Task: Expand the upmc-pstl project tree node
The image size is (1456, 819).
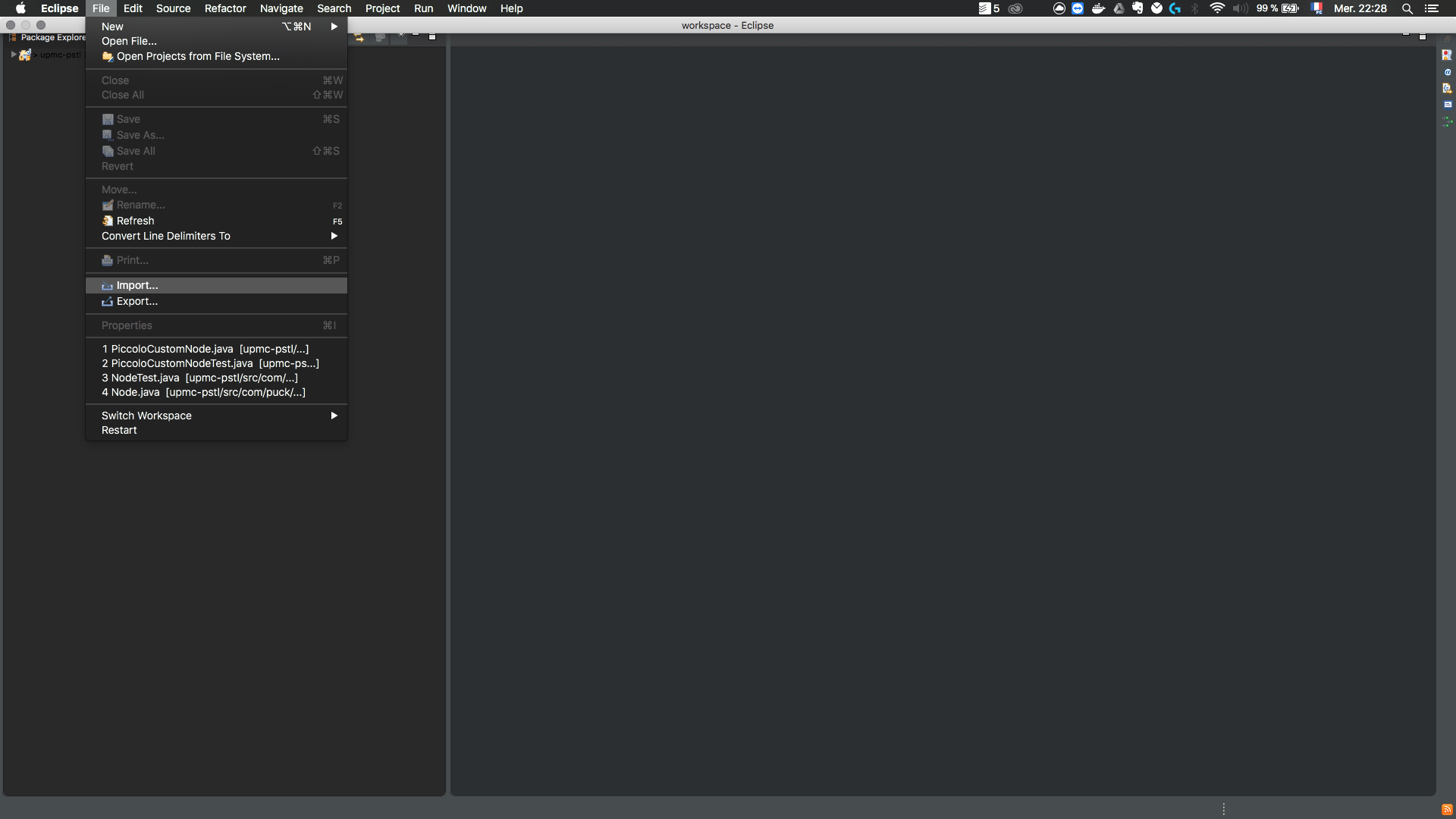Action: coord(14,55)
